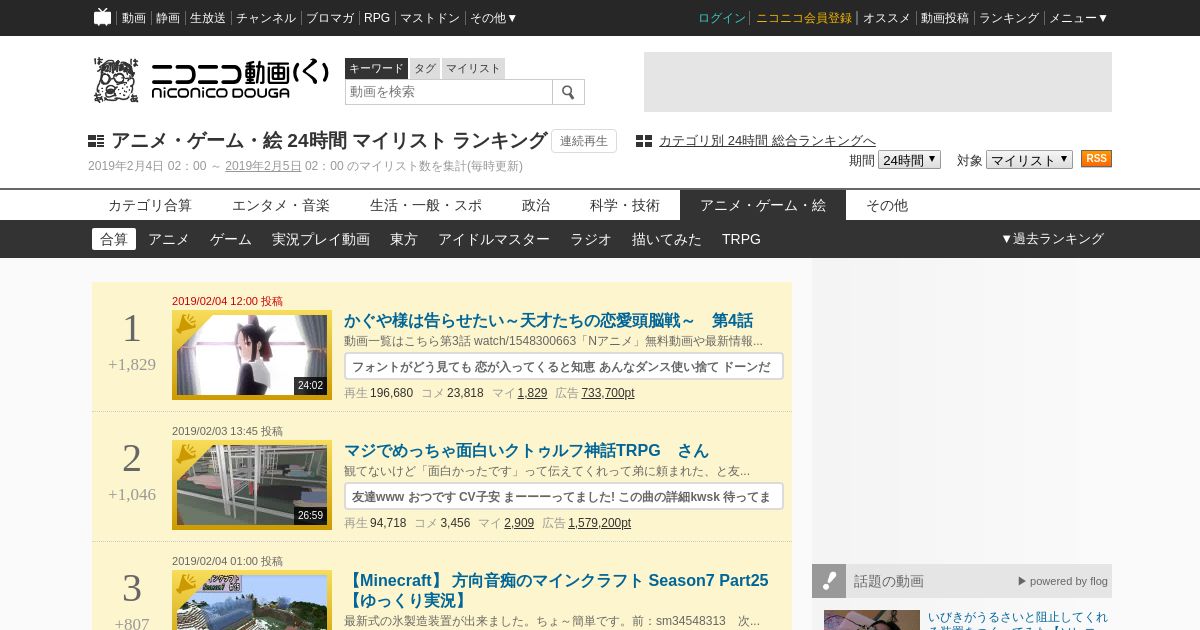
Task: Select the マイリスト search tab
Action: [x=473, y=68]
